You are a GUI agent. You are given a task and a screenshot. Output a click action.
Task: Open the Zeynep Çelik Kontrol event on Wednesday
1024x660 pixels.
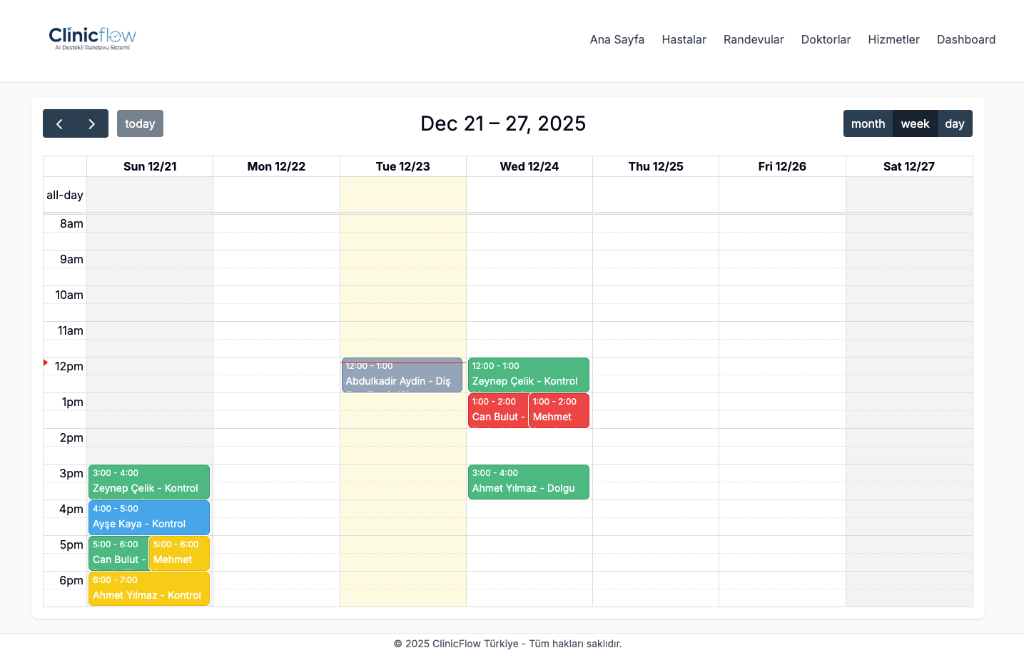click(528, 374)
